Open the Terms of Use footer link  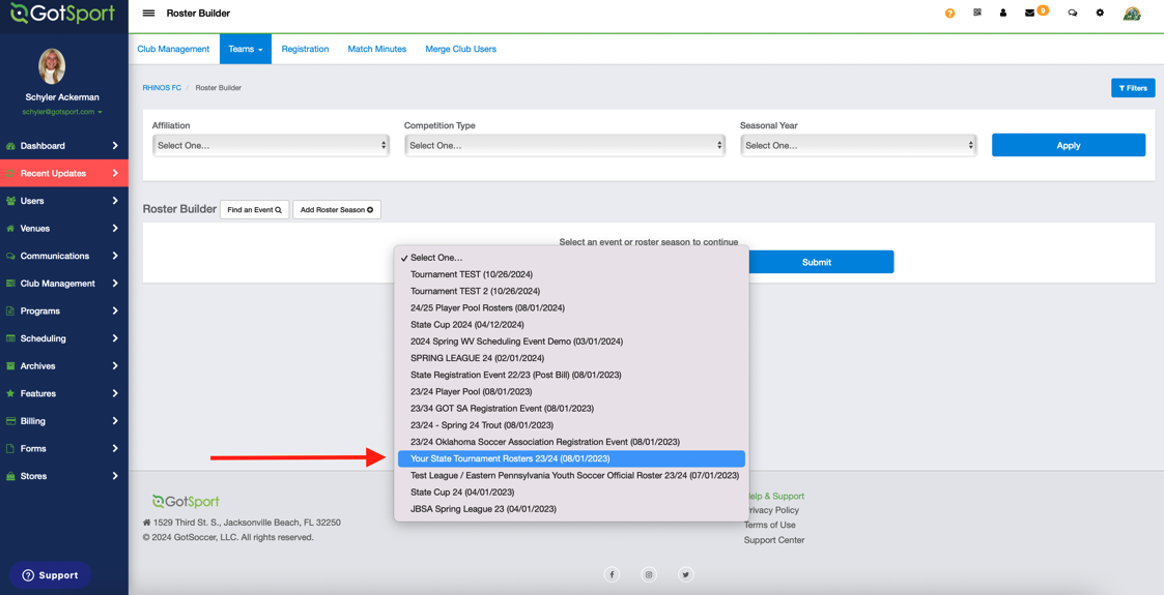coord(770,525)
